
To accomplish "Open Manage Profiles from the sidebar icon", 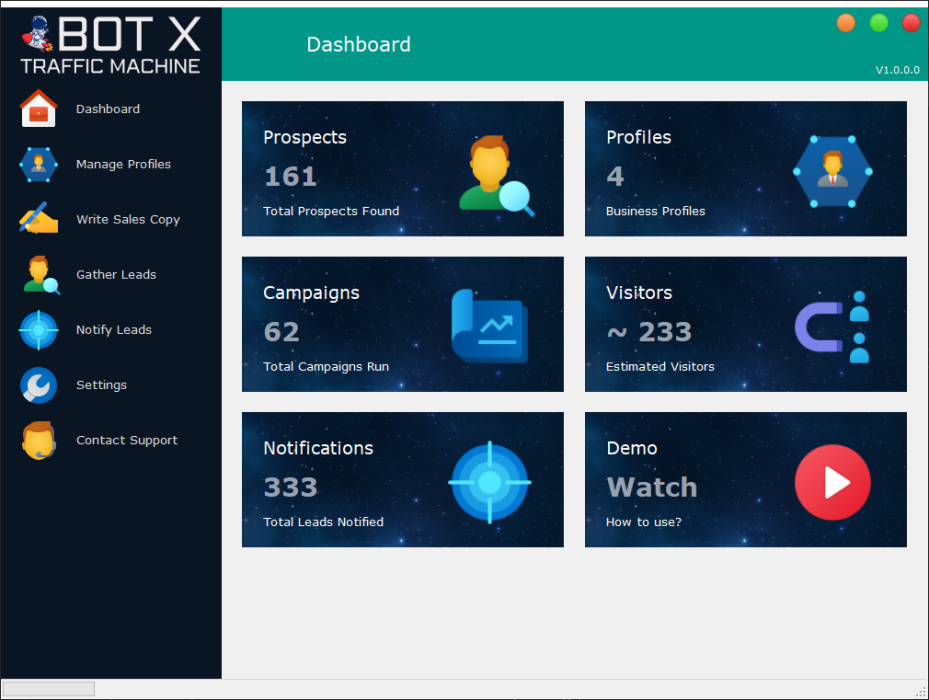I will pos(38,163).
